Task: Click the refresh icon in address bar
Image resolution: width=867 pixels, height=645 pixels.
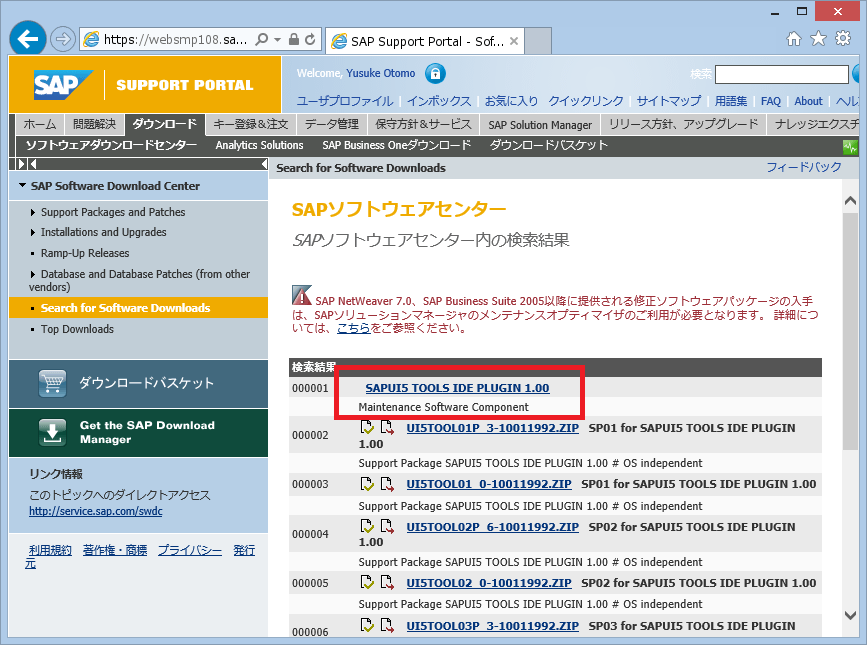Action: pyautogui.click(x=310, y=39)
